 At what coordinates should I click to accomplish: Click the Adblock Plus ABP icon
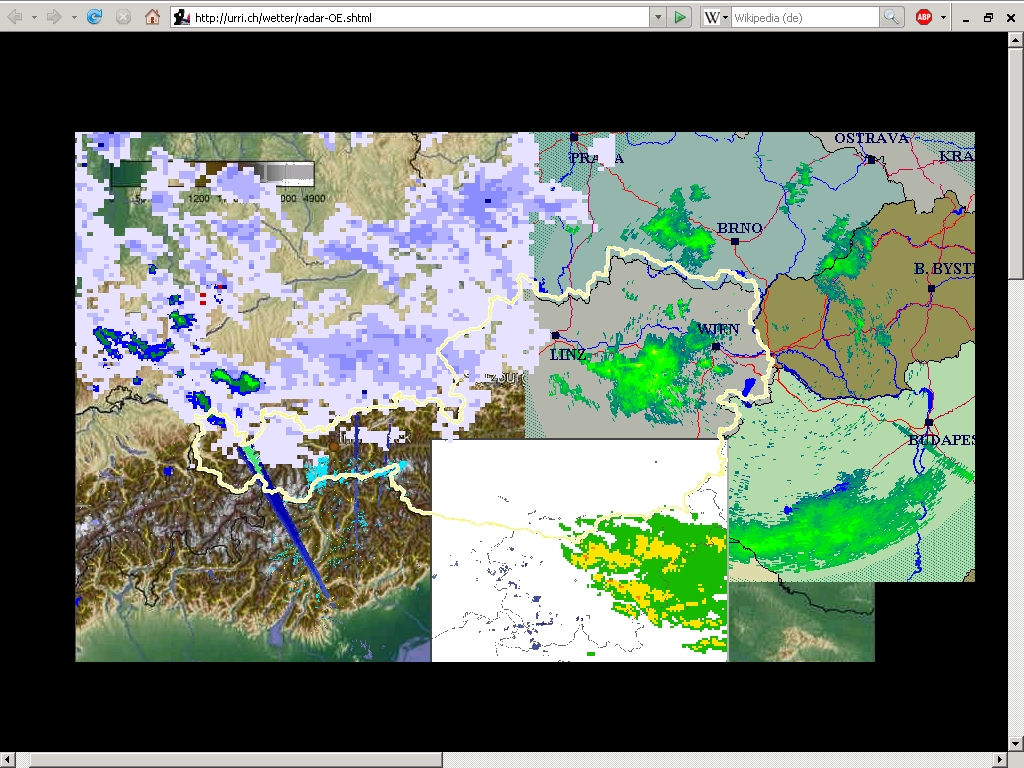pyautogui.click(x=924, y=17)
